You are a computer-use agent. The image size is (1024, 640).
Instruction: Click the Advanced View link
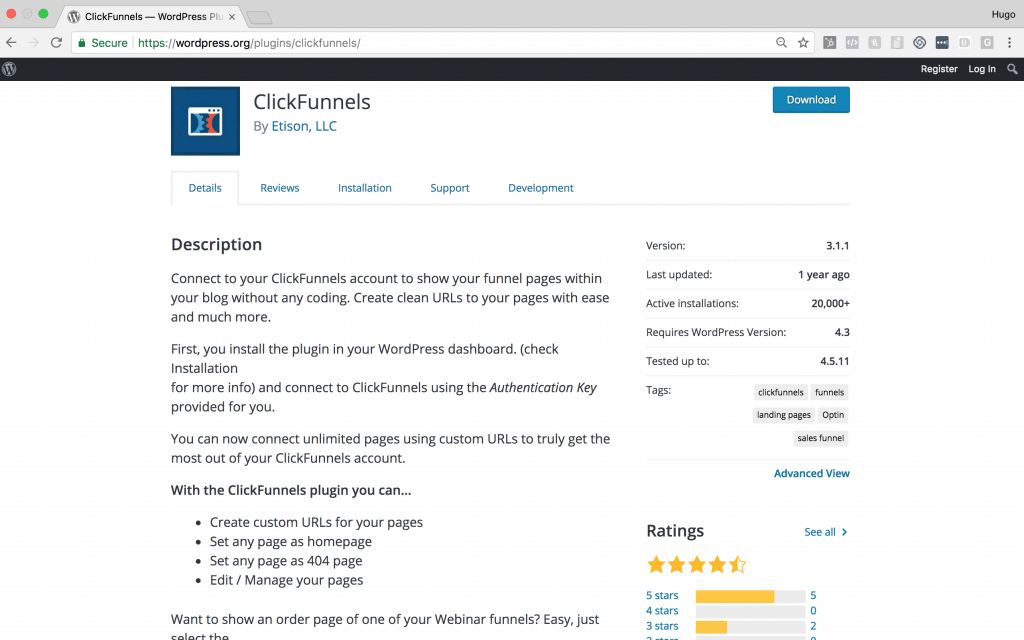point(811,473)
